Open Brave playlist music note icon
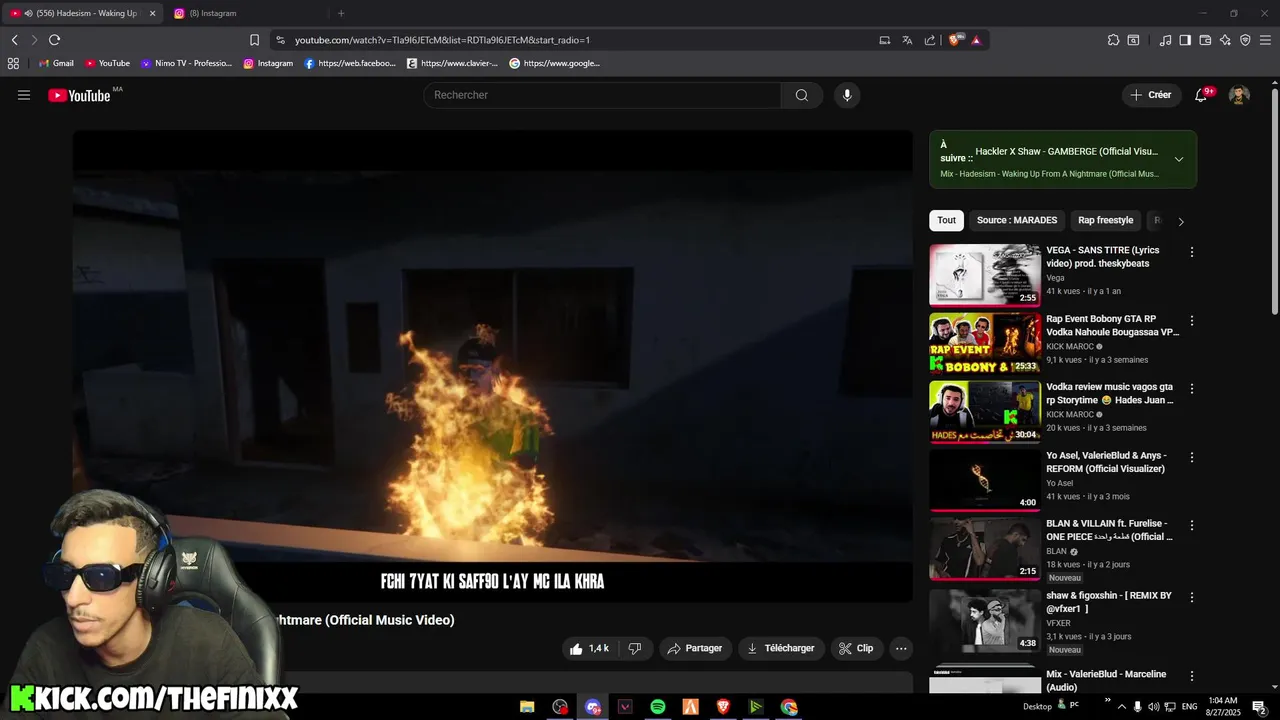 [1165, 40]
